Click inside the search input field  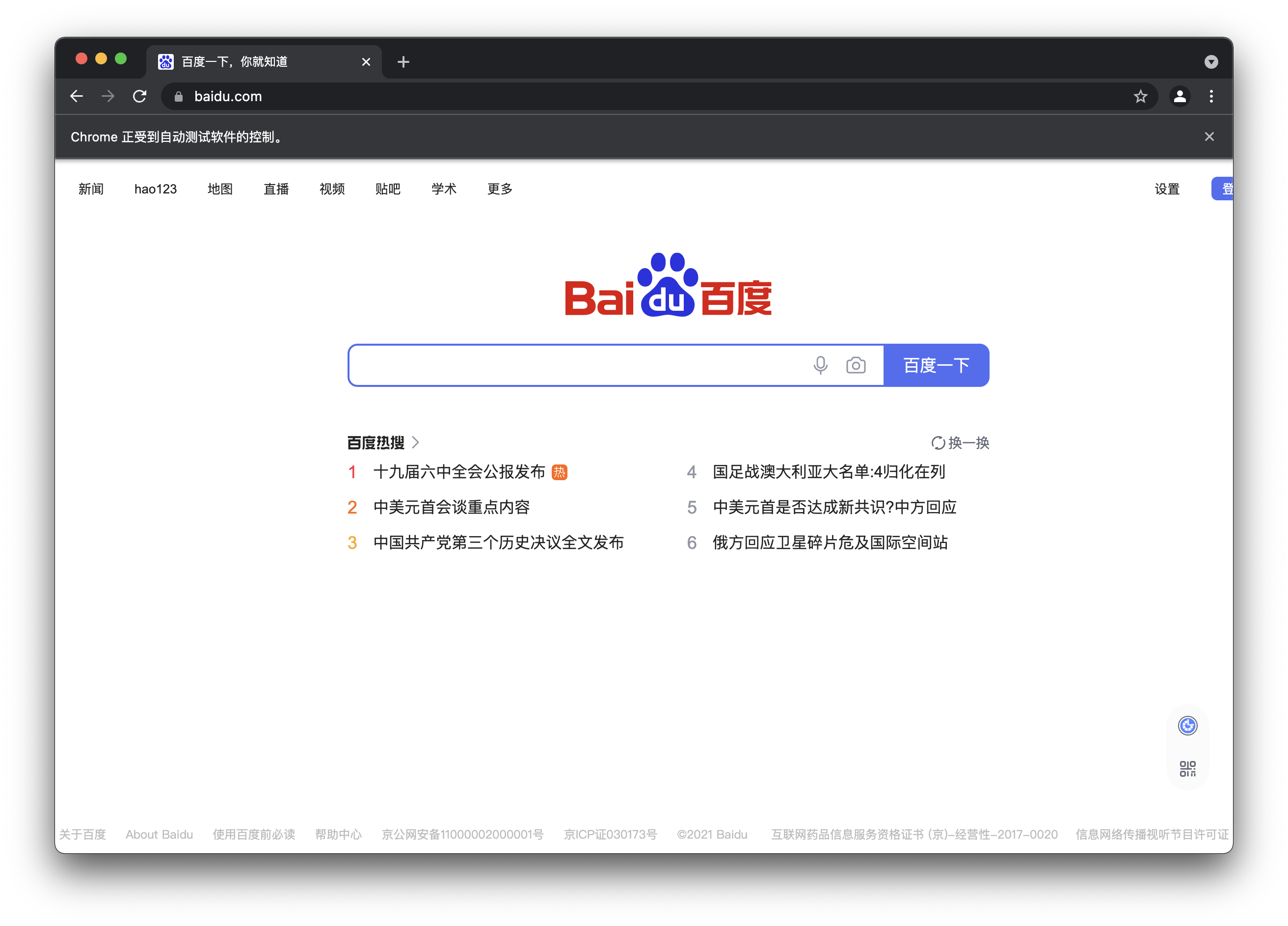coord(568,365)
